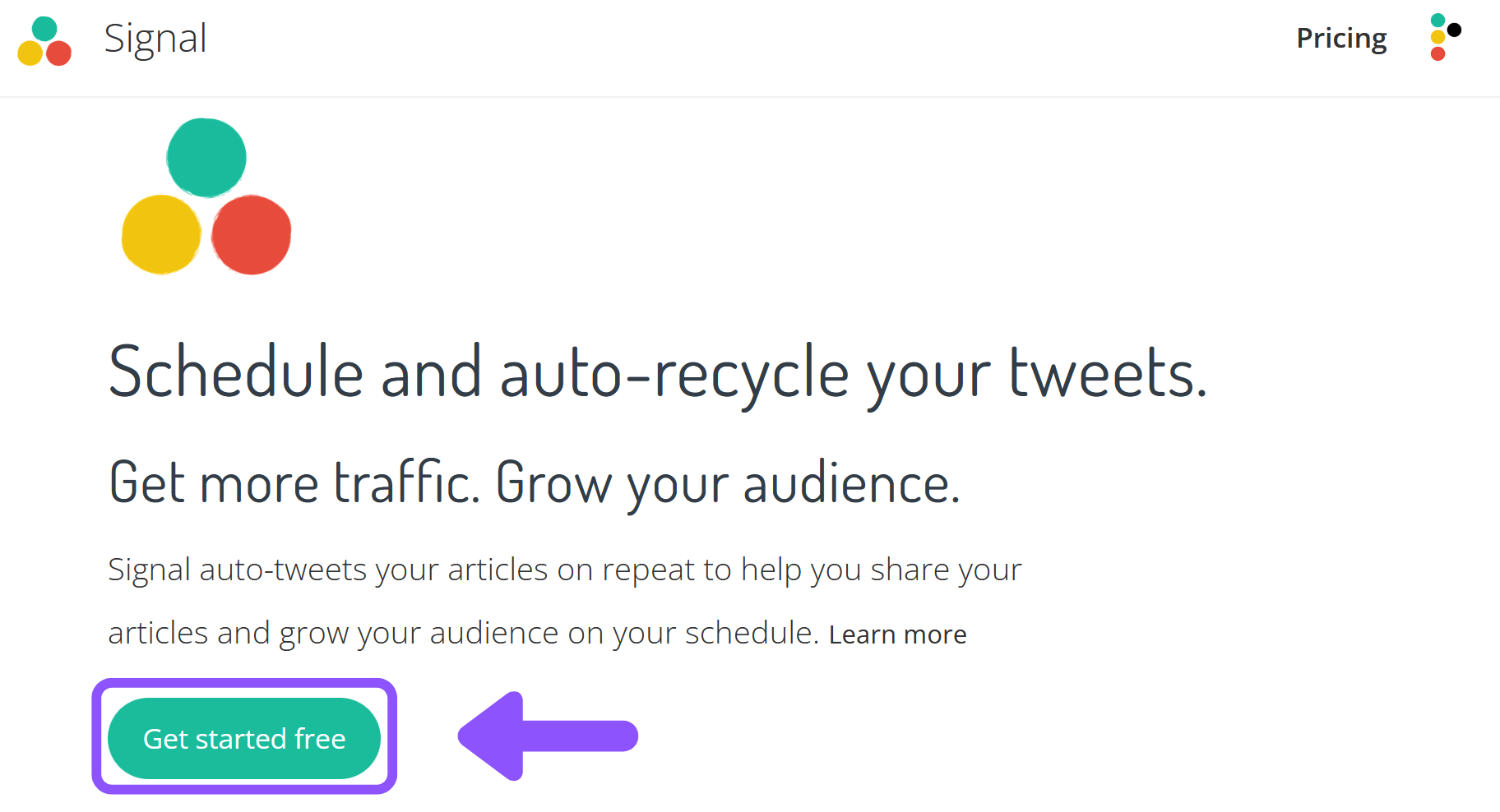This screenshot has height=812, width=1500.
Task: Click the colored dots icon beside Pricing
Action: point(1445,37)
